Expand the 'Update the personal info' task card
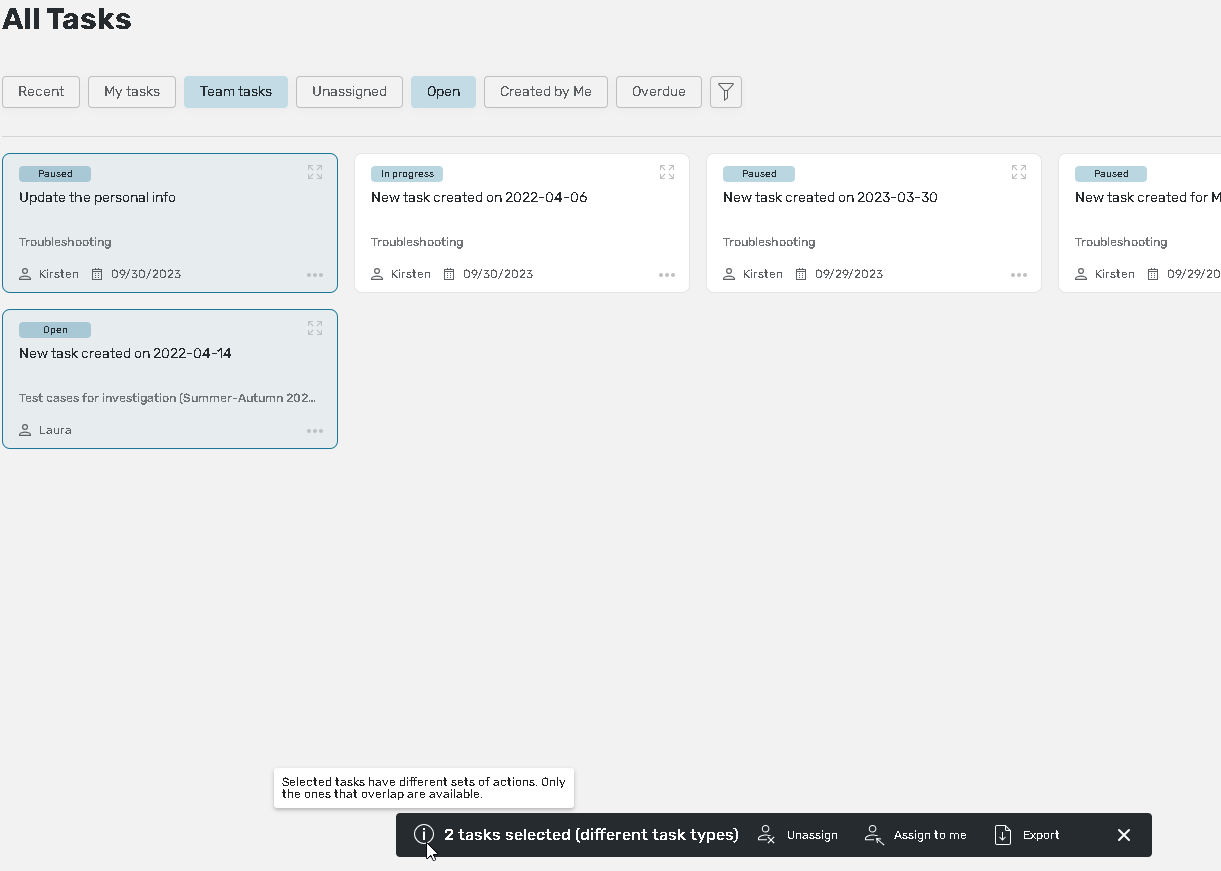 pos(315,173)
